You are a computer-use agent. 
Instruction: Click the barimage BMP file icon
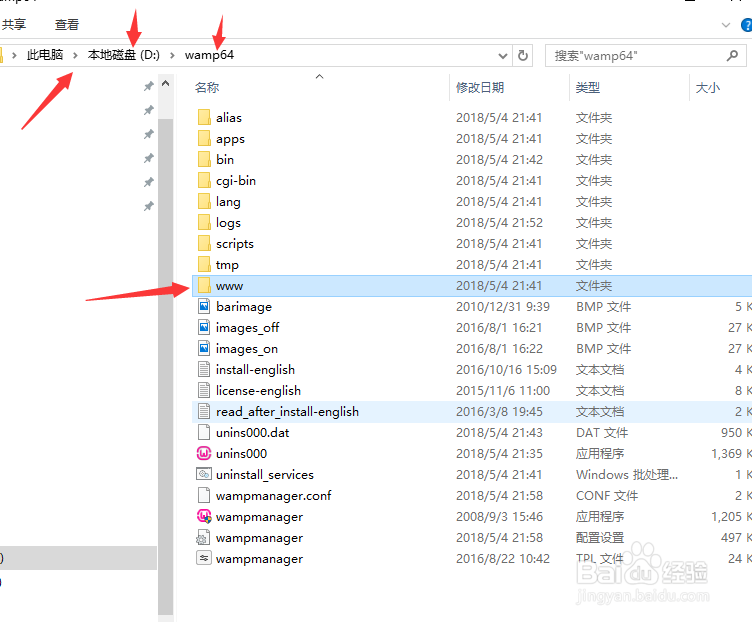pyautogui.click(x=204, y=306)
